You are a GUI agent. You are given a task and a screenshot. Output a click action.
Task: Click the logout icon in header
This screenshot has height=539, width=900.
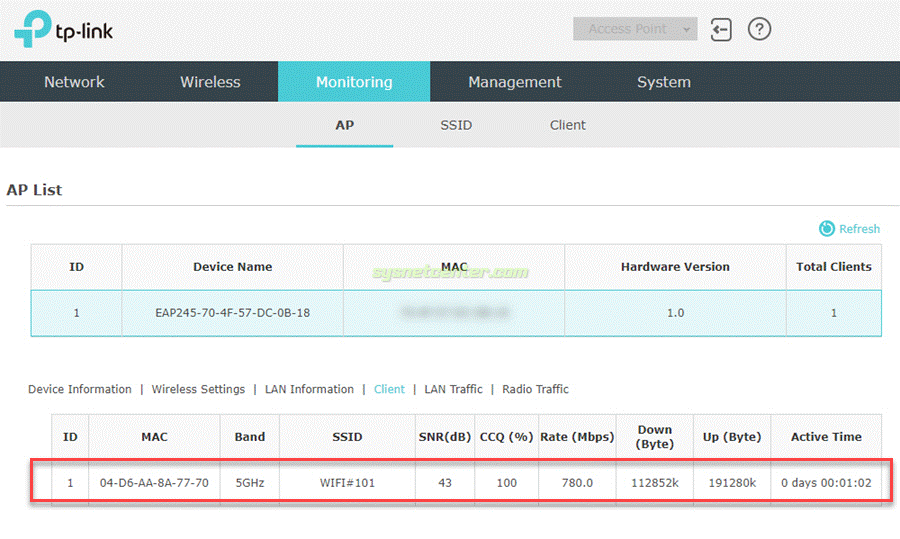(721, 30)
